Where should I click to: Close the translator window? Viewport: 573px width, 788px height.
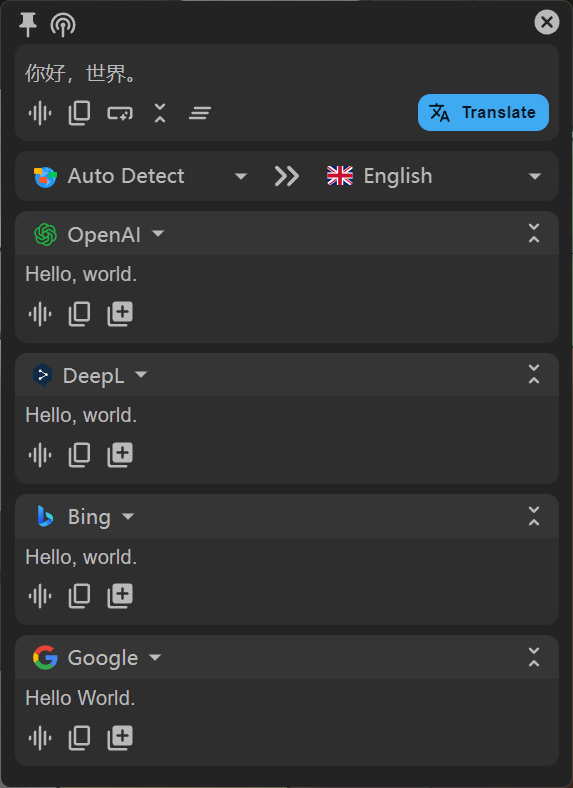pyautogui.click(x=546, y=22)
